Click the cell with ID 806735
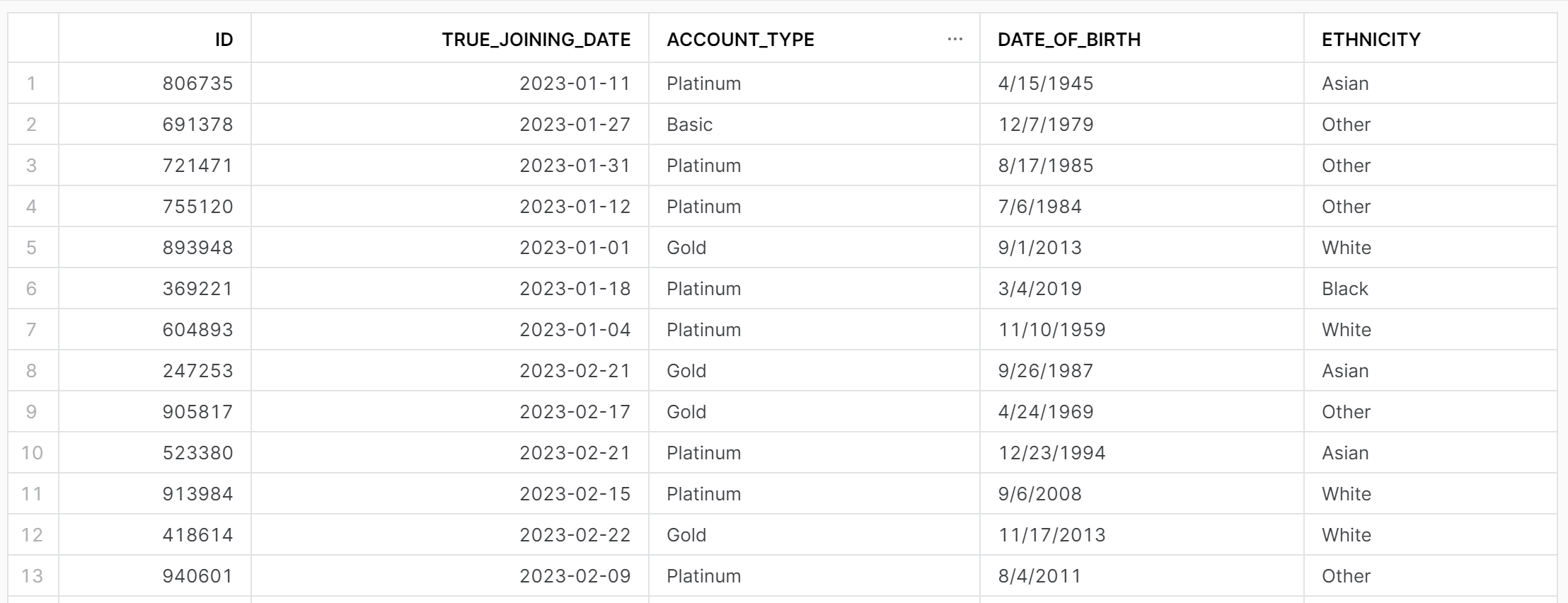 coord(197,84)
